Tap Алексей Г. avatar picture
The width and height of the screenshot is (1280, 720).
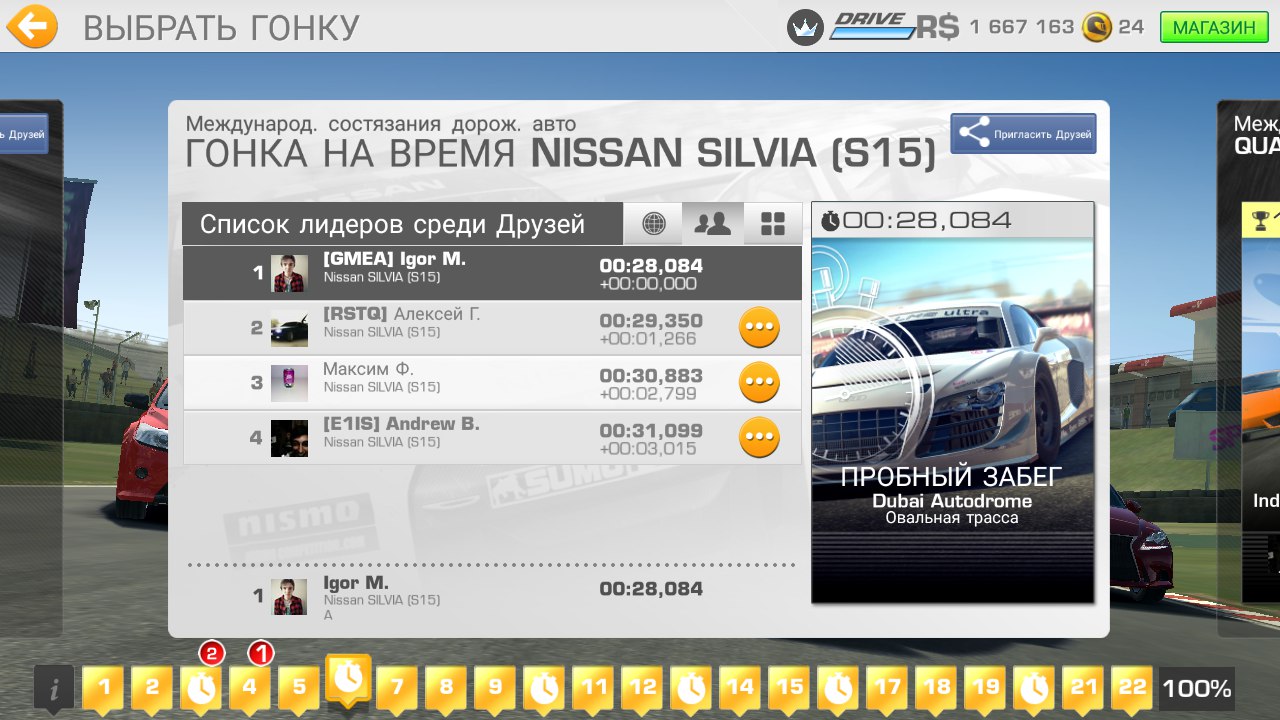289,328
